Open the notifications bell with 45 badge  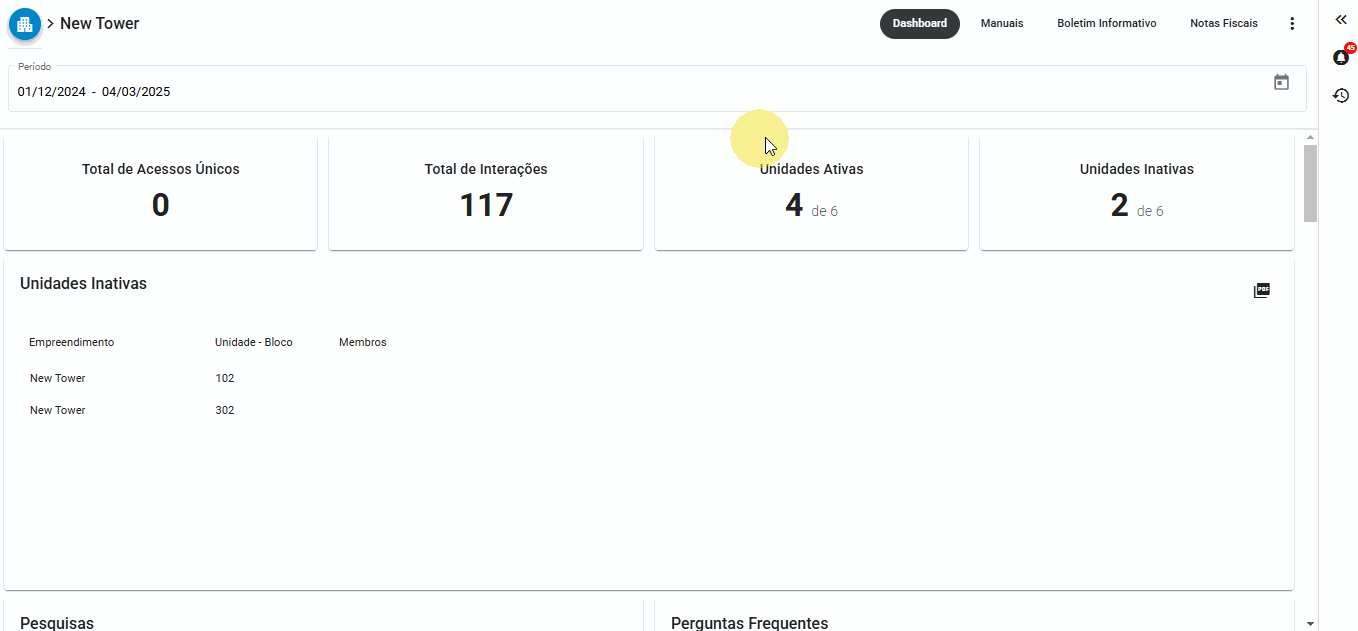[1341, 57]
